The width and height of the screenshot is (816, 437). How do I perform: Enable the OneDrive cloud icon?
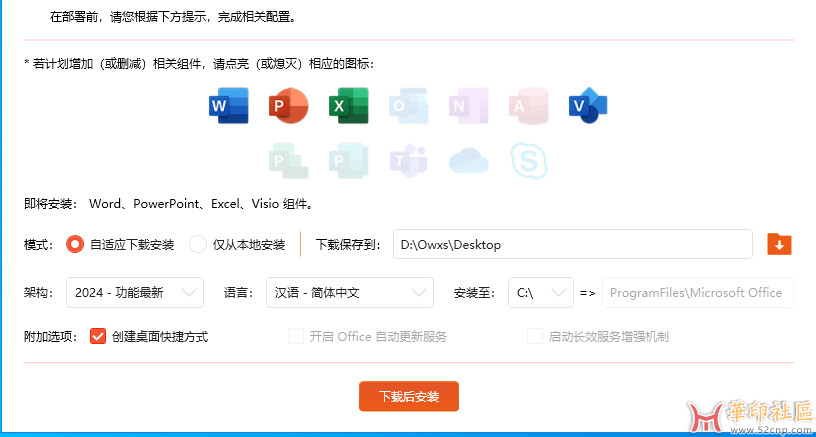(x=469, y=161)
